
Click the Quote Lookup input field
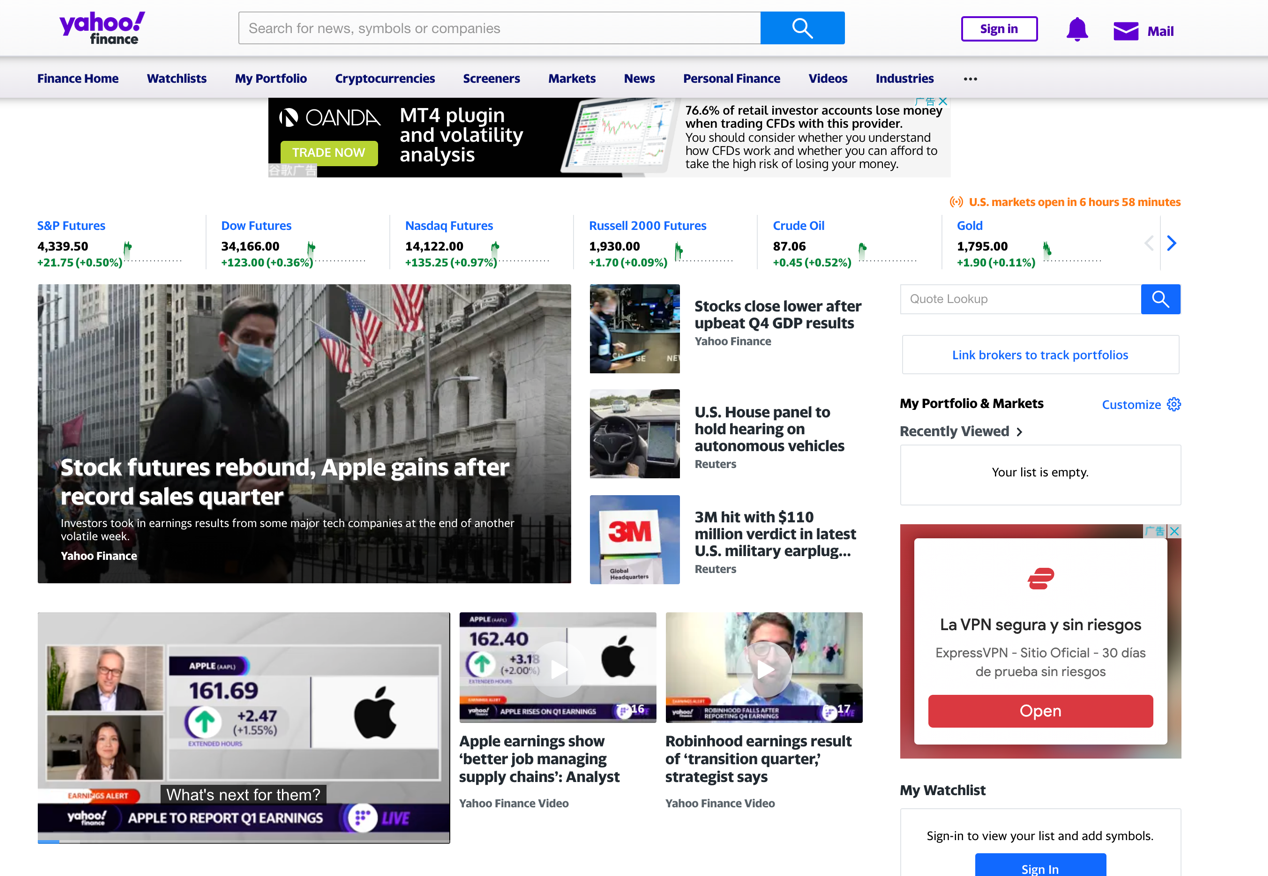tap(1020, 299)
